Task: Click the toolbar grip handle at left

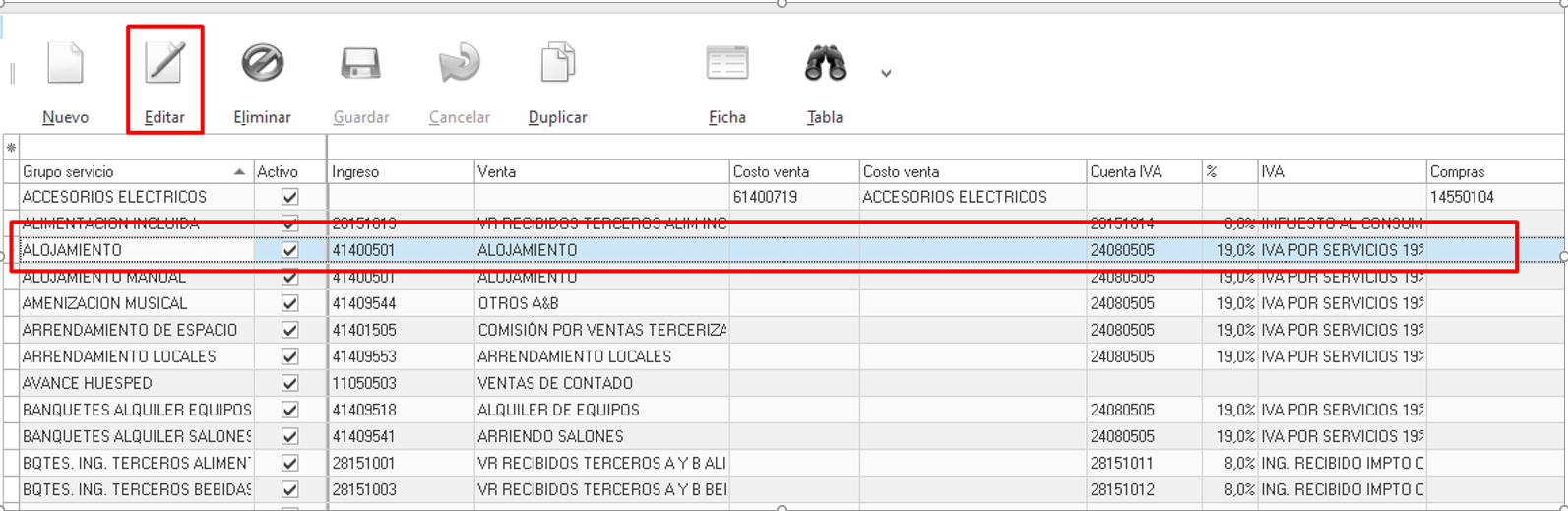Action: [12, 73]
